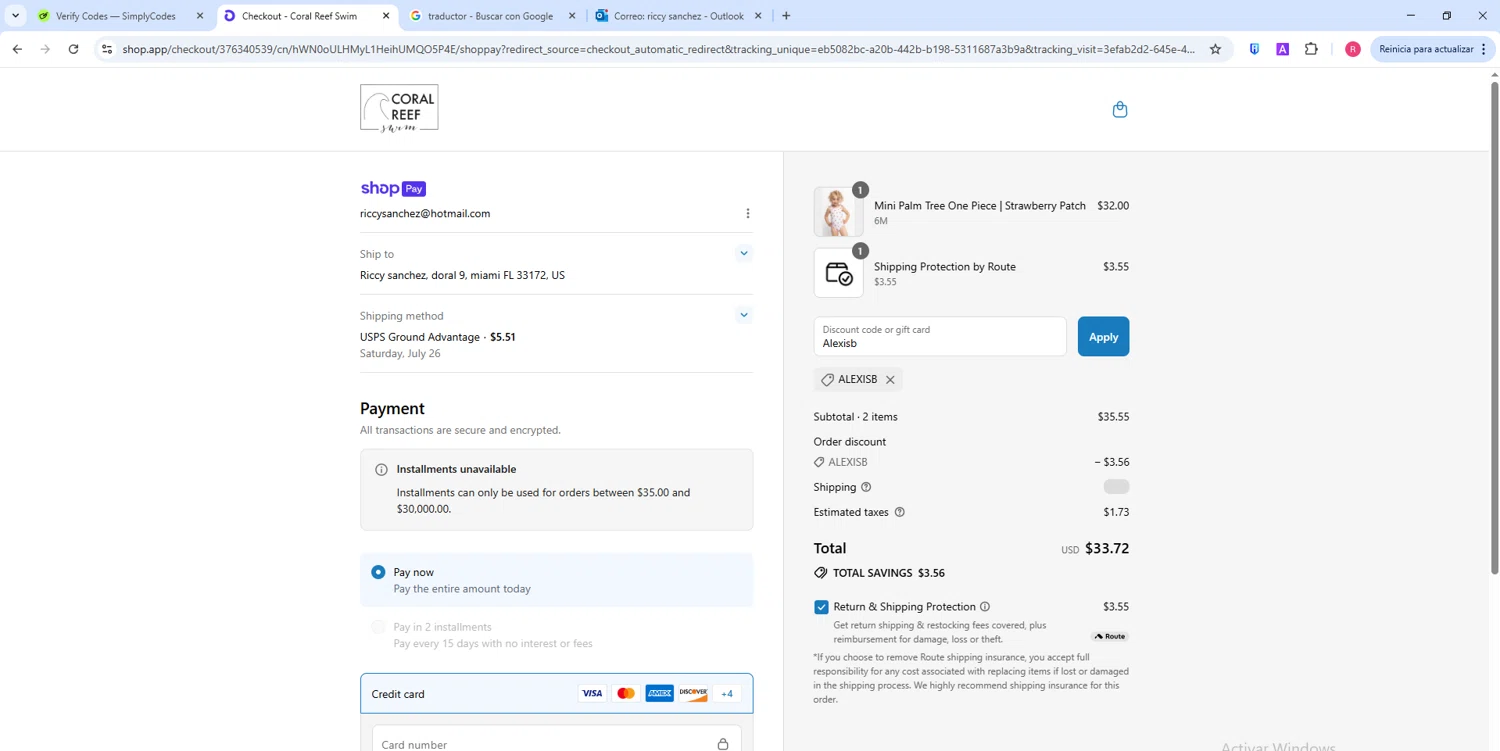Open the shopping bag cart icon
This screenshot has width=1500, height=751.
(x=1119, y=109)
